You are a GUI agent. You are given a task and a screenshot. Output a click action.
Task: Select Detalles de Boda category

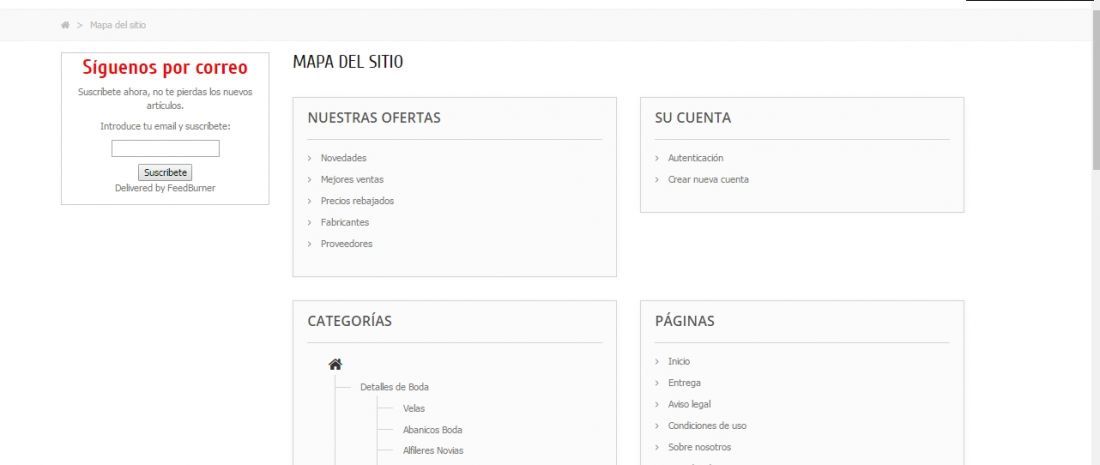394,387
